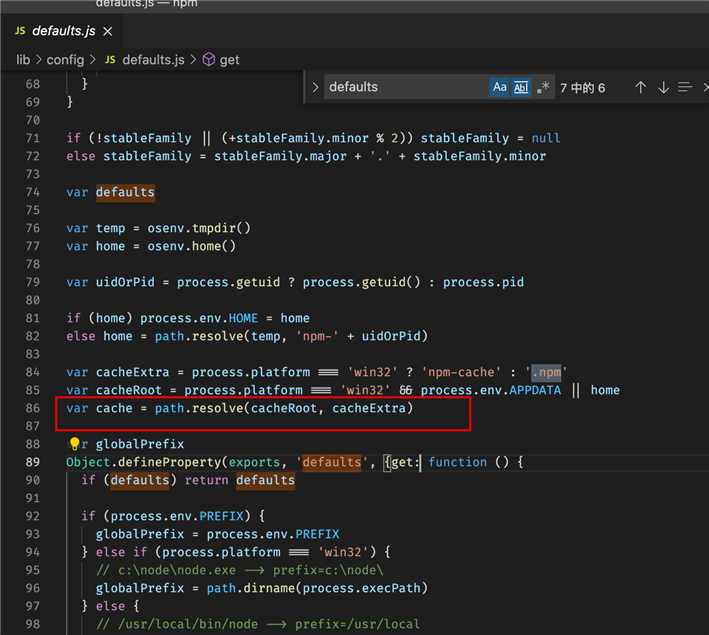Image resolution: width=709 pixels, height=635 pixels.
Task: Click 'Object.defineProperty' on line 89
Action: [144, 462]
